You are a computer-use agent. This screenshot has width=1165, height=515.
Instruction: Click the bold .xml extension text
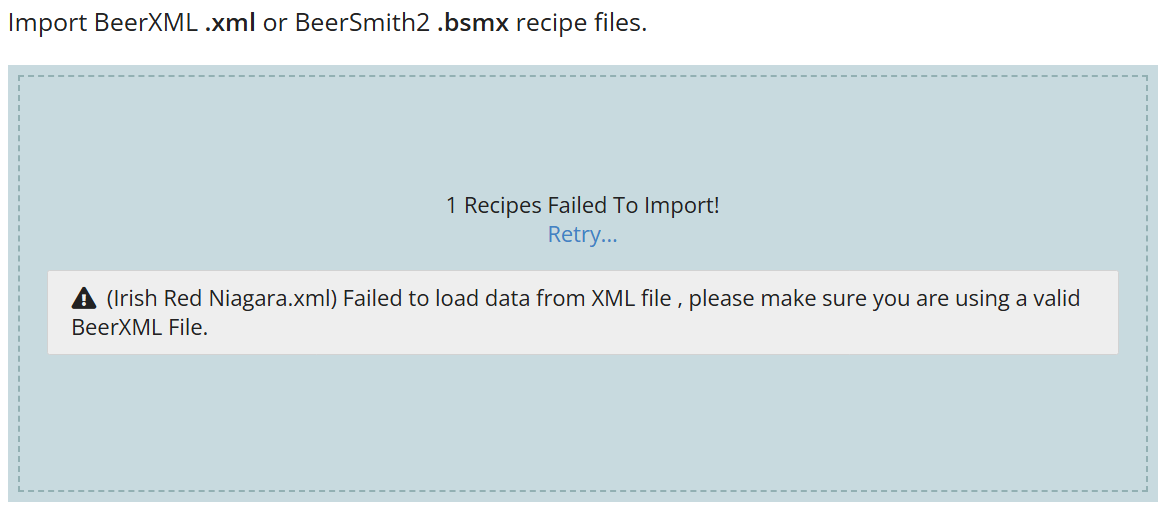pos(230,22)
